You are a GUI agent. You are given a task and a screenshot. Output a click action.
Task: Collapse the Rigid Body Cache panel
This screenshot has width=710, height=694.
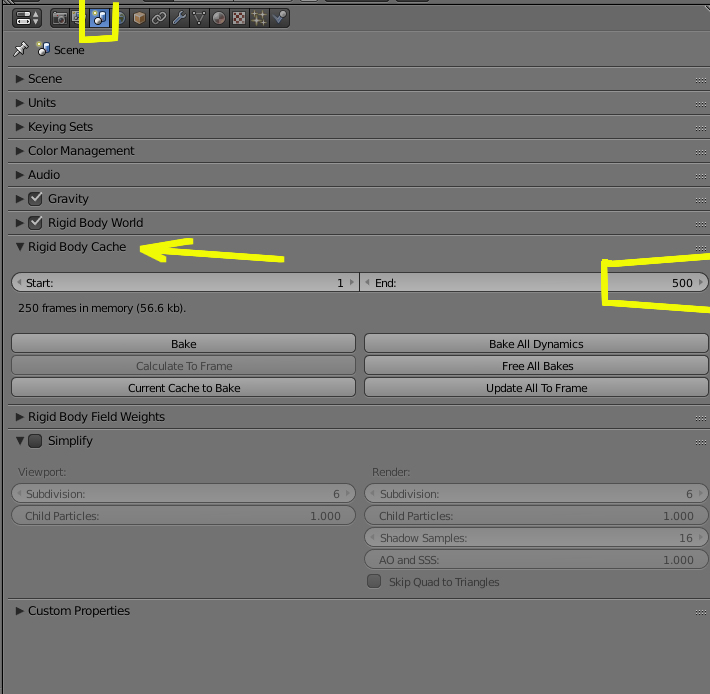pyautogui.click(x=19, y=247)
